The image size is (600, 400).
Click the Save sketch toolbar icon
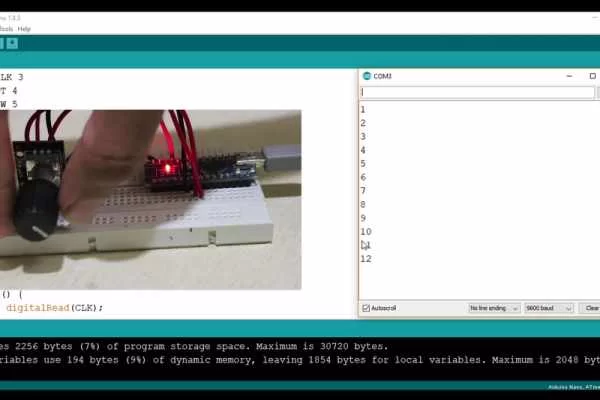point(12,43)
